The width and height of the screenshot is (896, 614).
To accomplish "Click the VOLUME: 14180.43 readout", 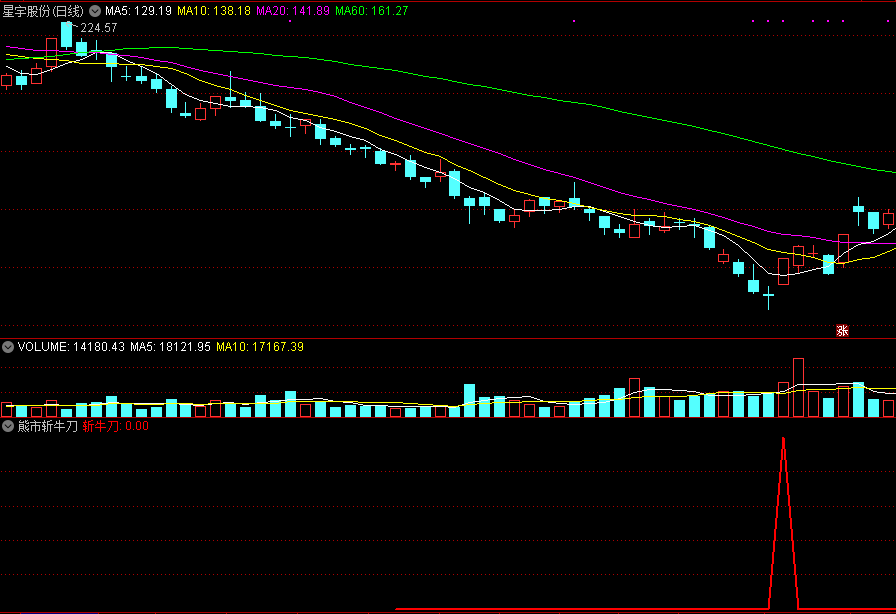I will click(x=71, y=347).
